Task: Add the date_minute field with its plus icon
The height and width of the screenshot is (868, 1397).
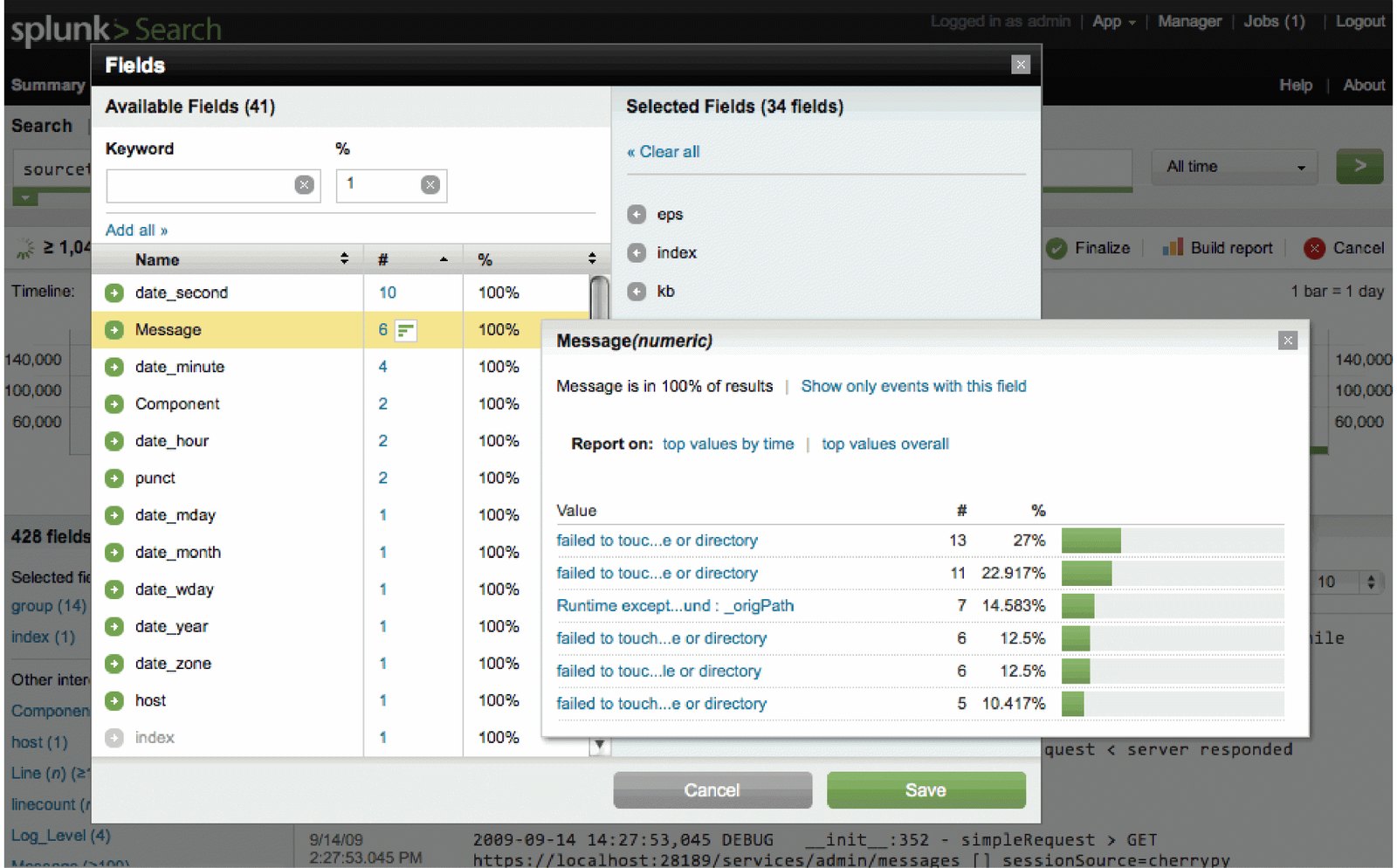Action: tap(114, 367)
